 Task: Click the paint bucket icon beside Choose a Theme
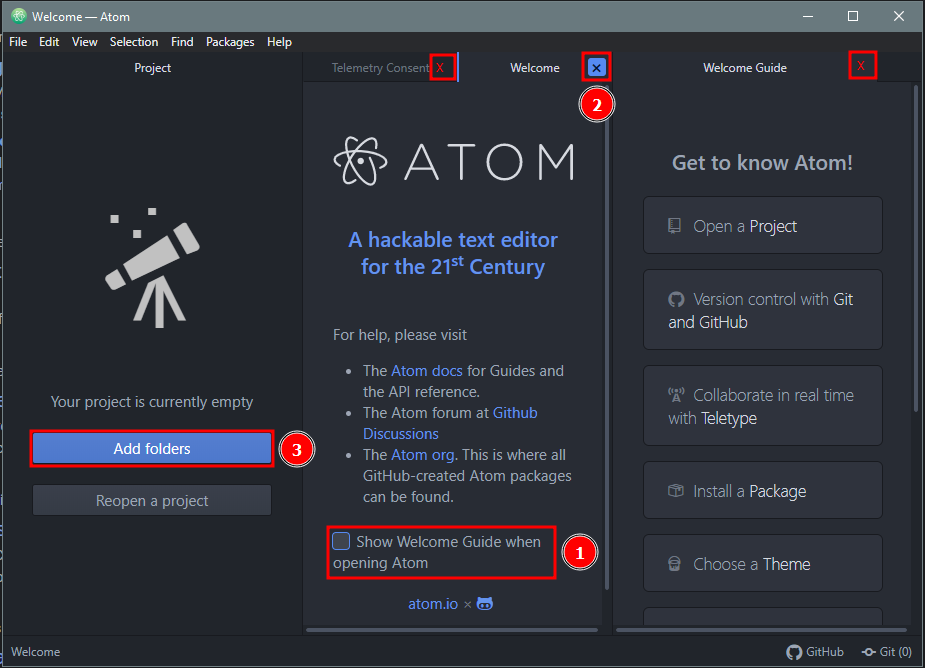coord(674,564)
